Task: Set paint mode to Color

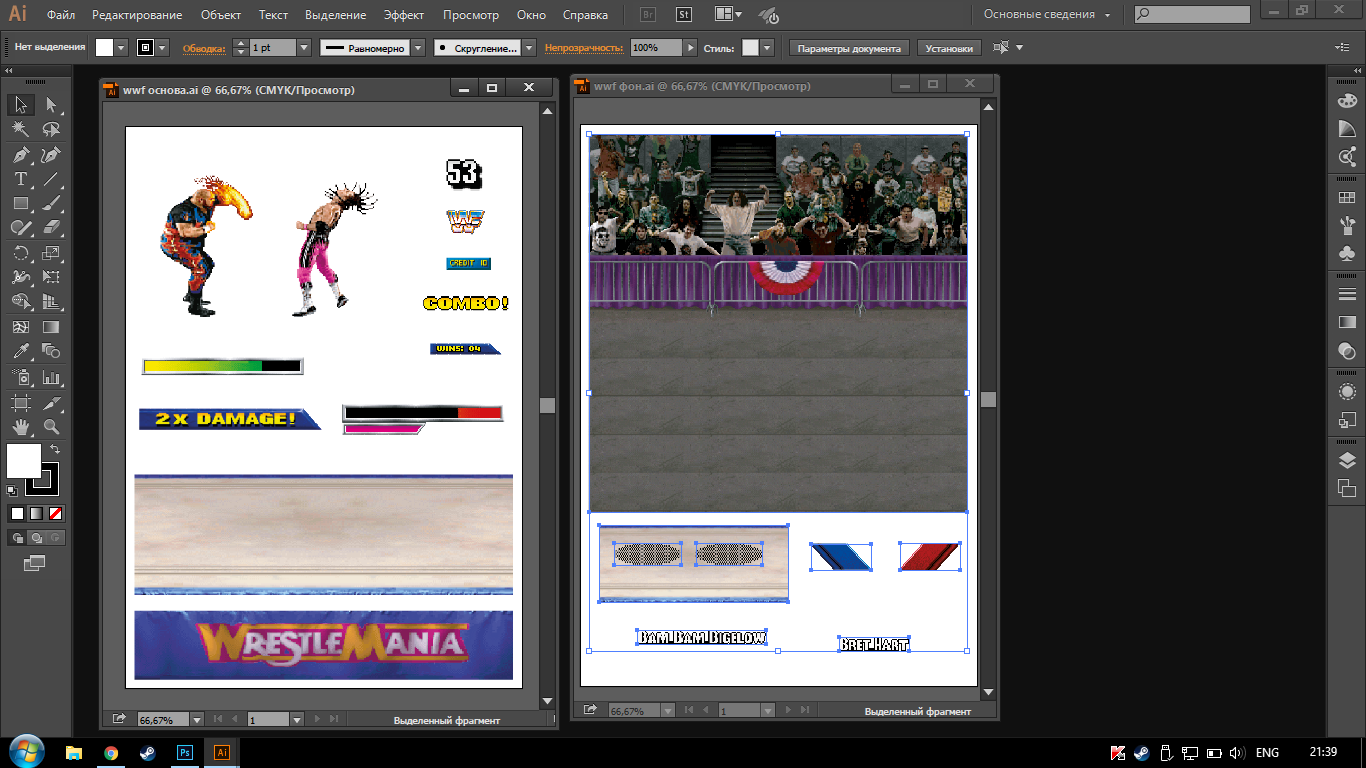Action: point(17,513)
